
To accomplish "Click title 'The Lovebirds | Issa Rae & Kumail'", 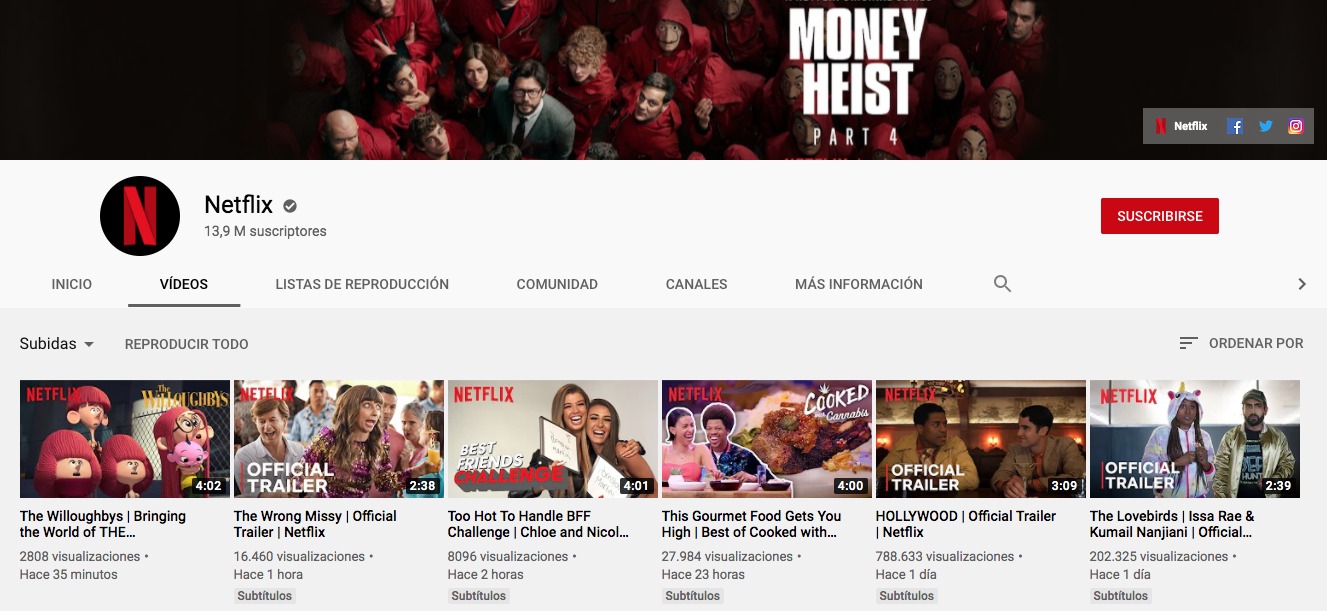I will (1172, 524).
